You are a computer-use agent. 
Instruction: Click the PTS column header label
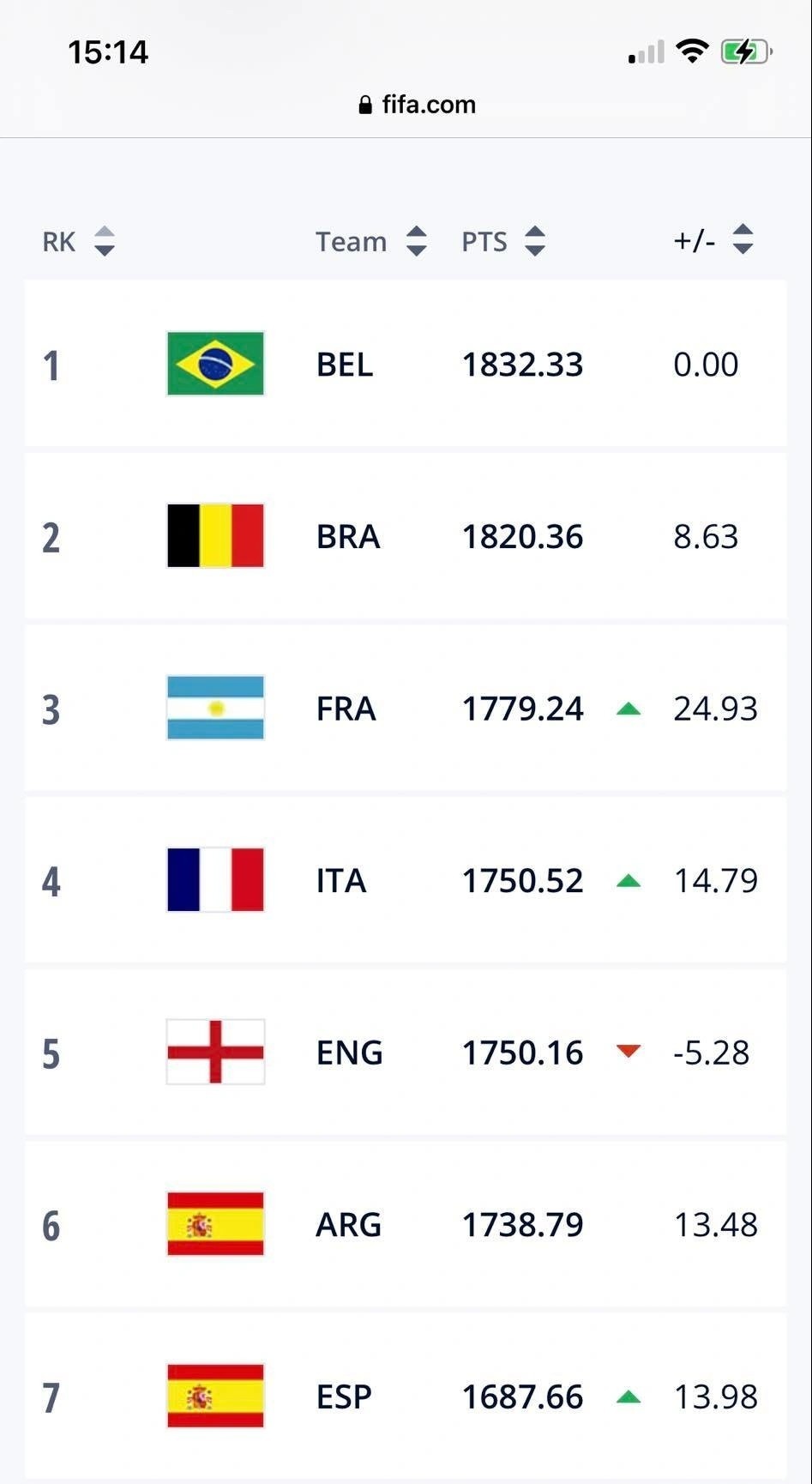[x=484, y=242]
